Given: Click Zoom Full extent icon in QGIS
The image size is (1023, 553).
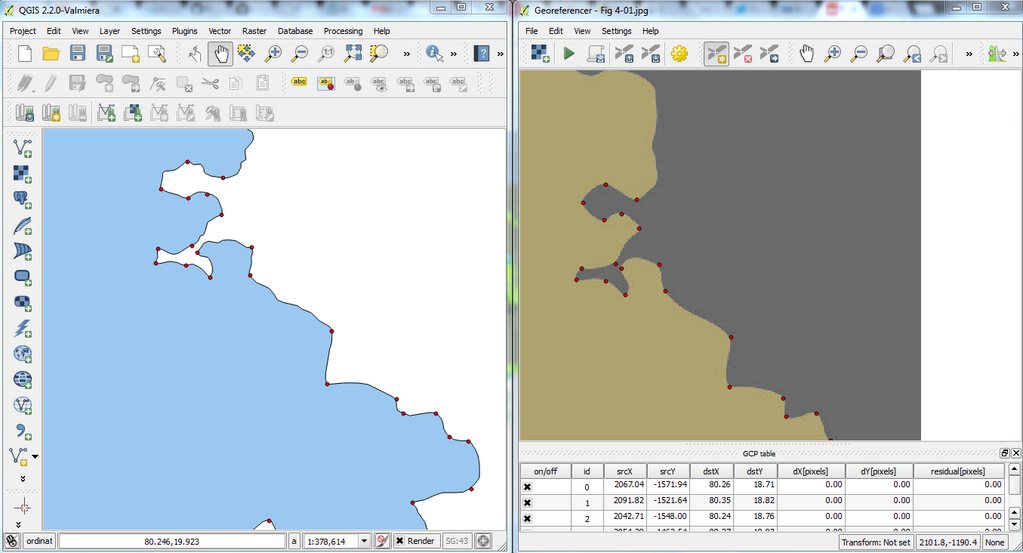Looking at the screenshot, I should pyautogui.click(x=353, y=54).
